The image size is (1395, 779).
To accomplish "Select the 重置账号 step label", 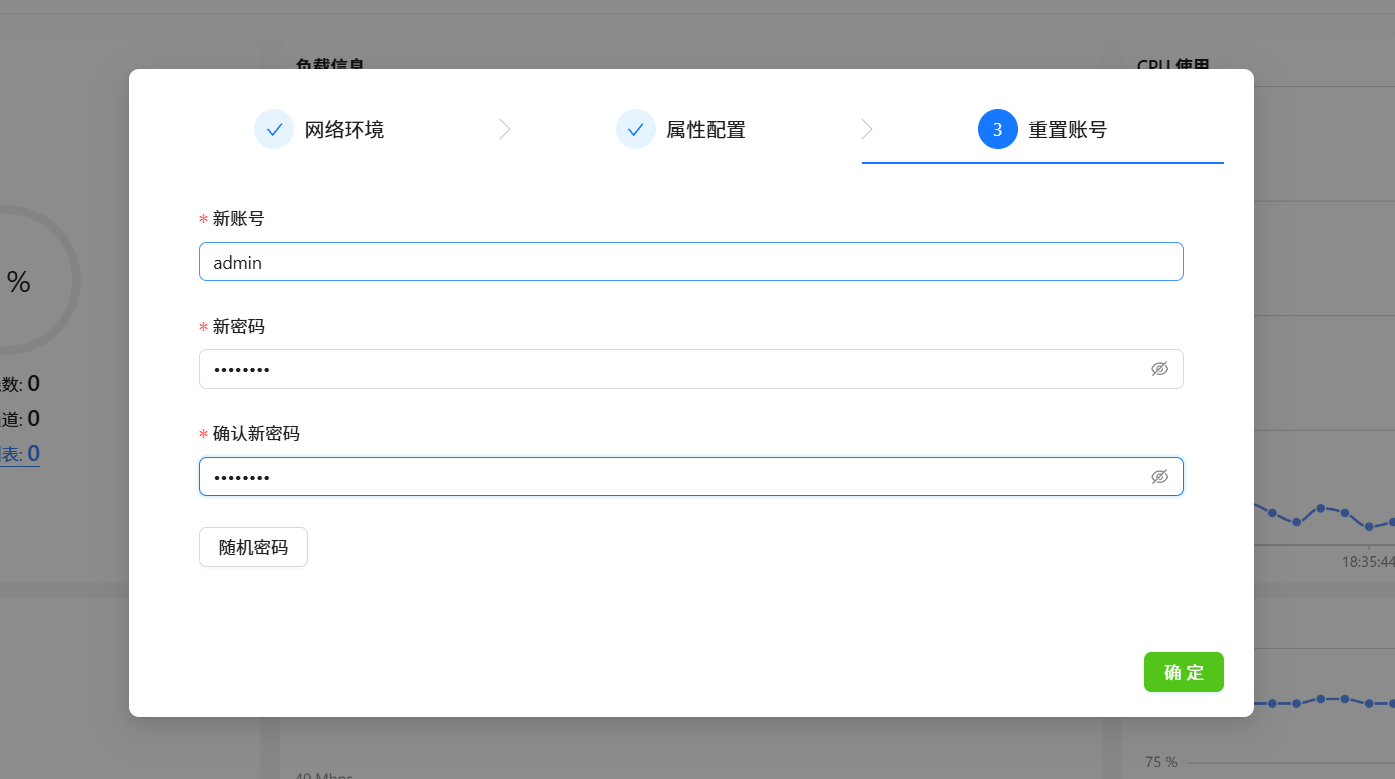I will [x=1067, y=129].
